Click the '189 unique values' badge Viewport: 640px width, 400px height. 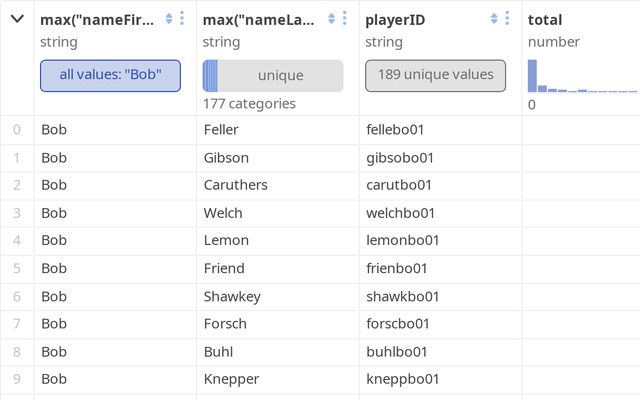[x=435, y=75]
